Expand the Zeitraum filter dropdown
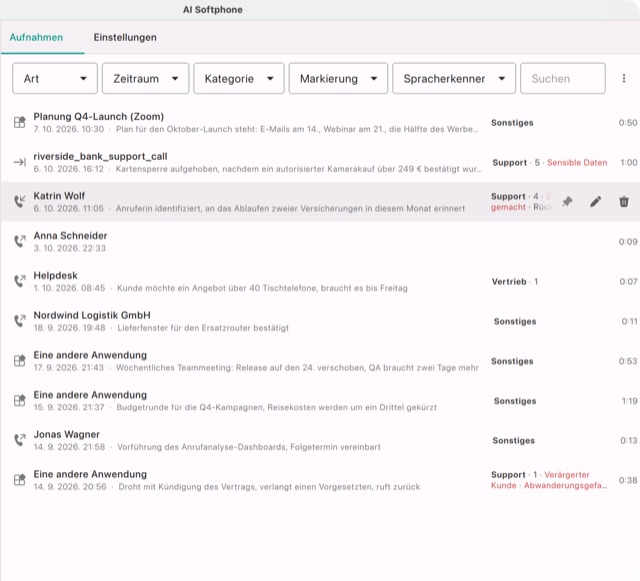Image resolution: width=640 pixels, height=581 pixels. tap(145, 78)
